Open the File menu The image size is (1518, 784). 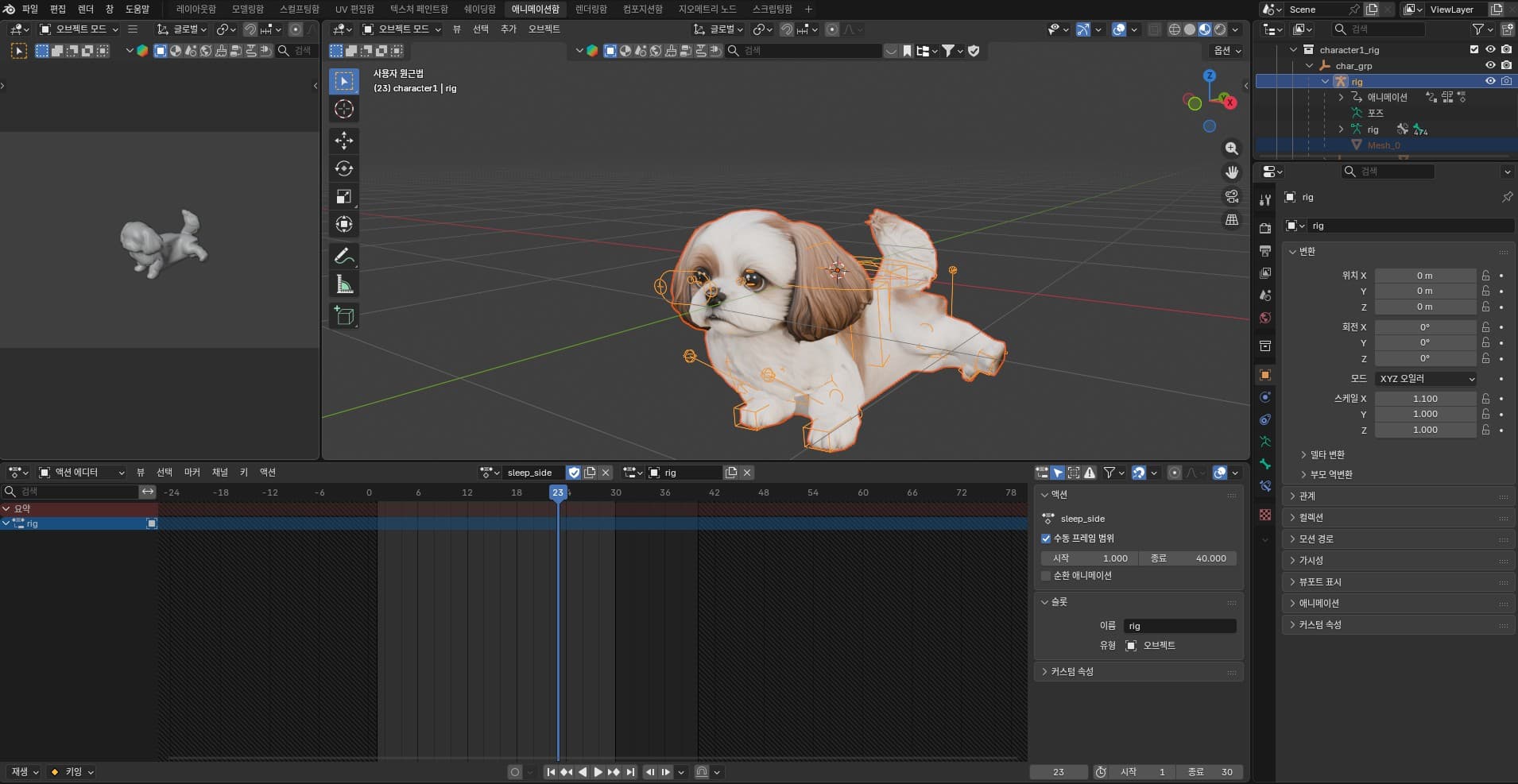click(x=30, y=10)
